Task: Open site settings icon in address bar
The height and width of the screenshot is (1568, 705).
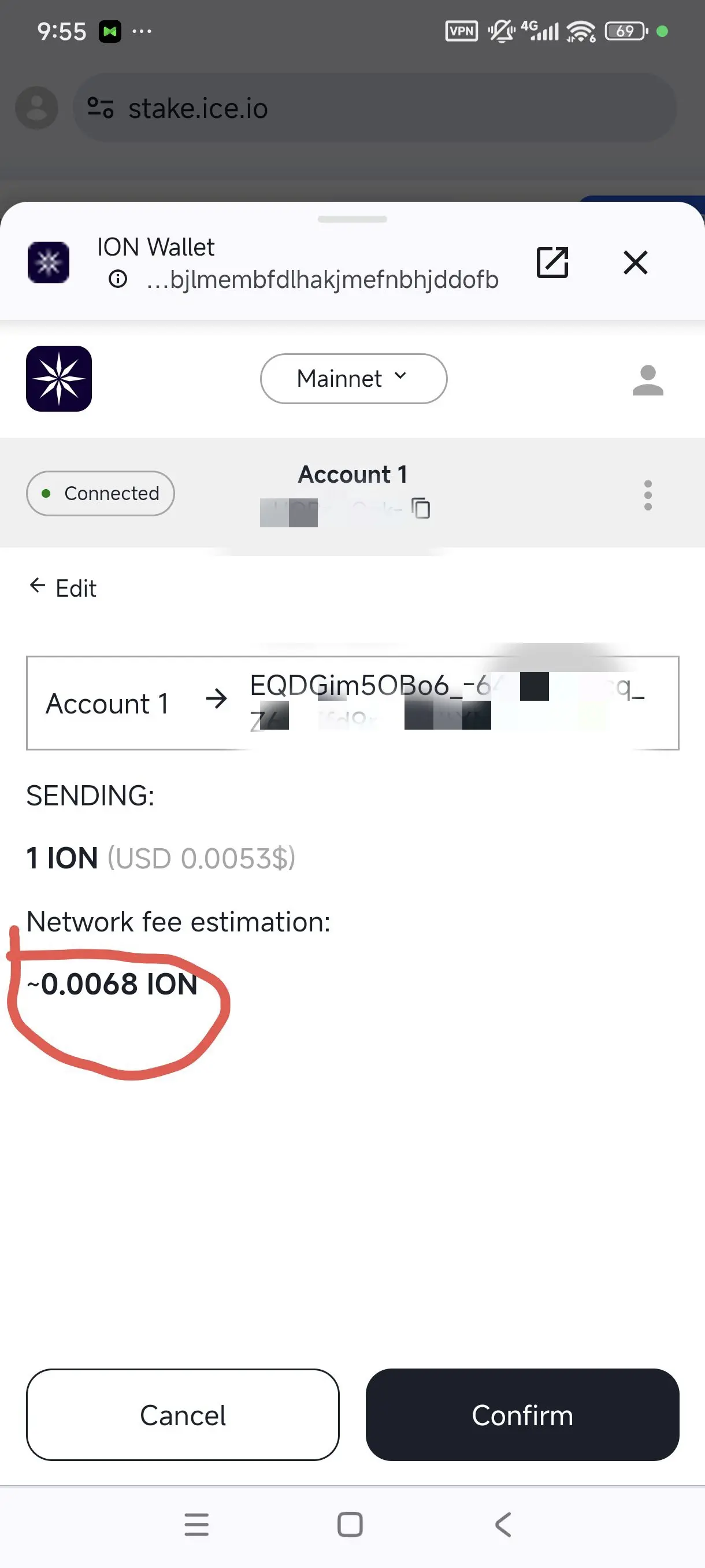Action: pyautogui.click(x=101, y=108)
